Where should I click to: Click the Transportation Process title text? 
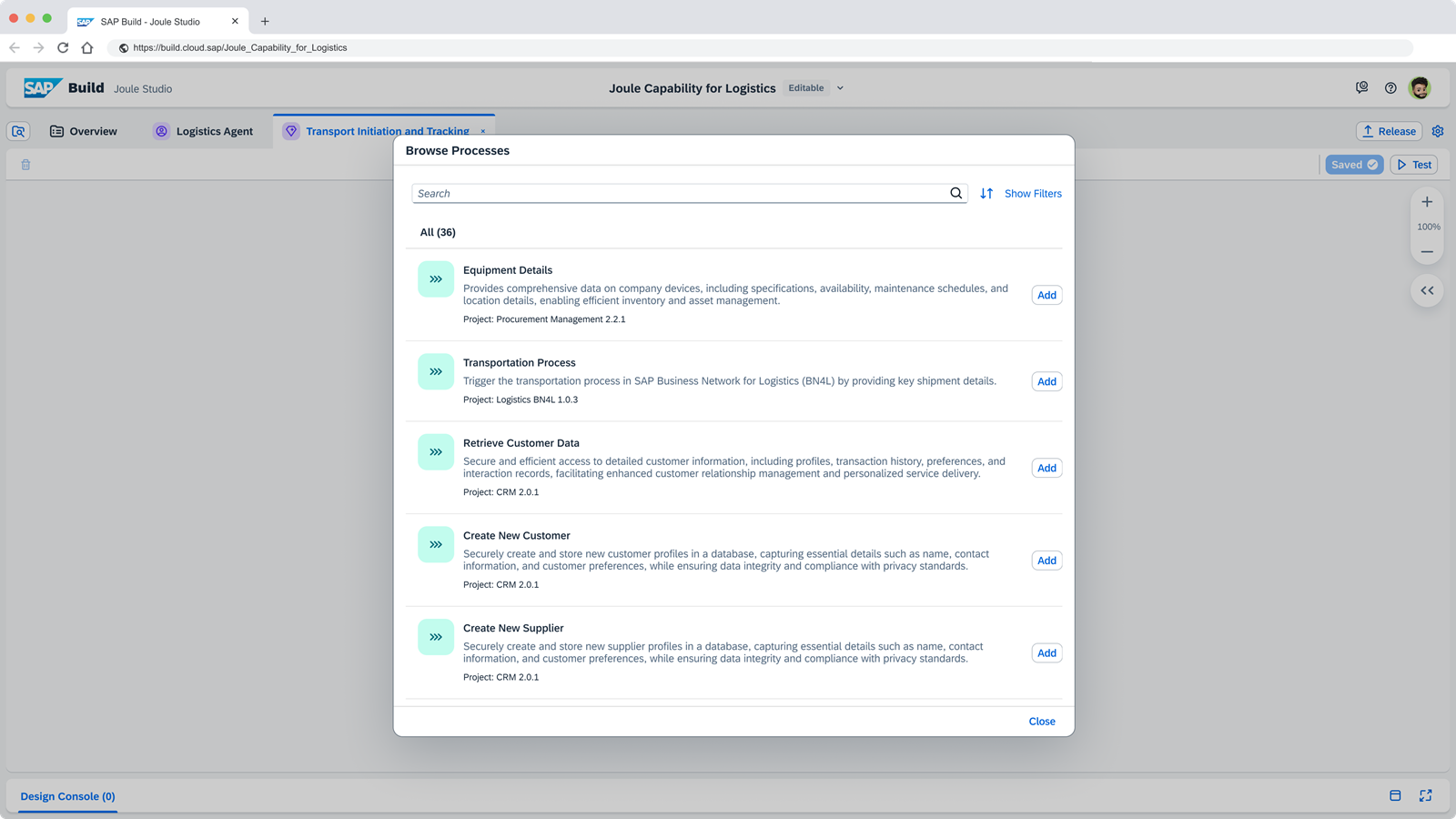tap(520, 362)
